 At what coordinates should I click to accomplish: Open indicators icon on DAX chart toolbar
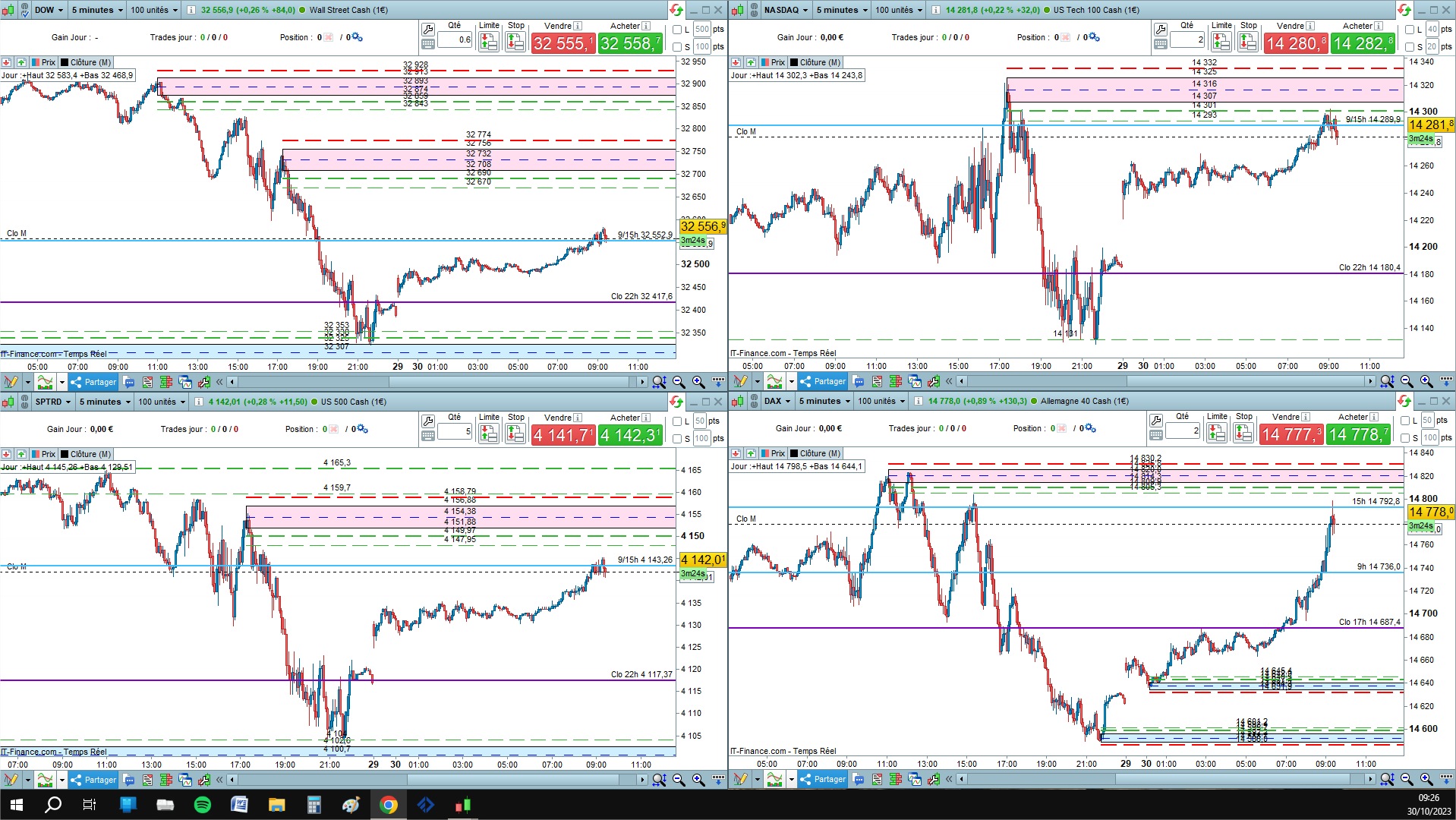[774, 779]
